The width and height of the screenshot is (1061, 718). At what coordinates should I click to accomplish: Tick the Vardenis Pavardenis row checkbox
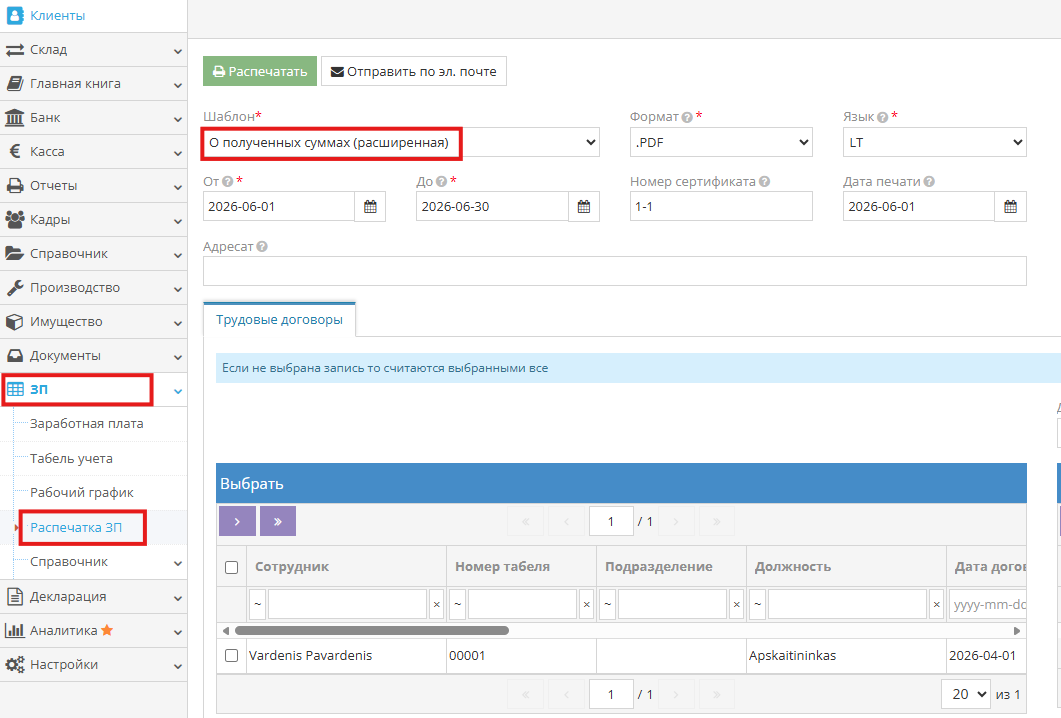pos(231,655)
